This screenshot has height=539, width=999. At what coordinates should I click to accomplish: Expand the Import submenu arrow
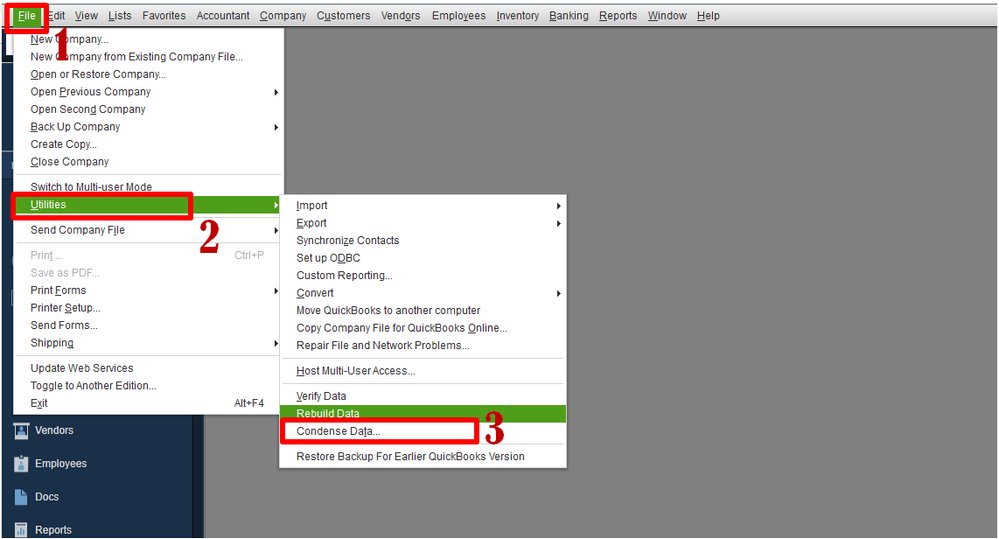tap(558, 206)
